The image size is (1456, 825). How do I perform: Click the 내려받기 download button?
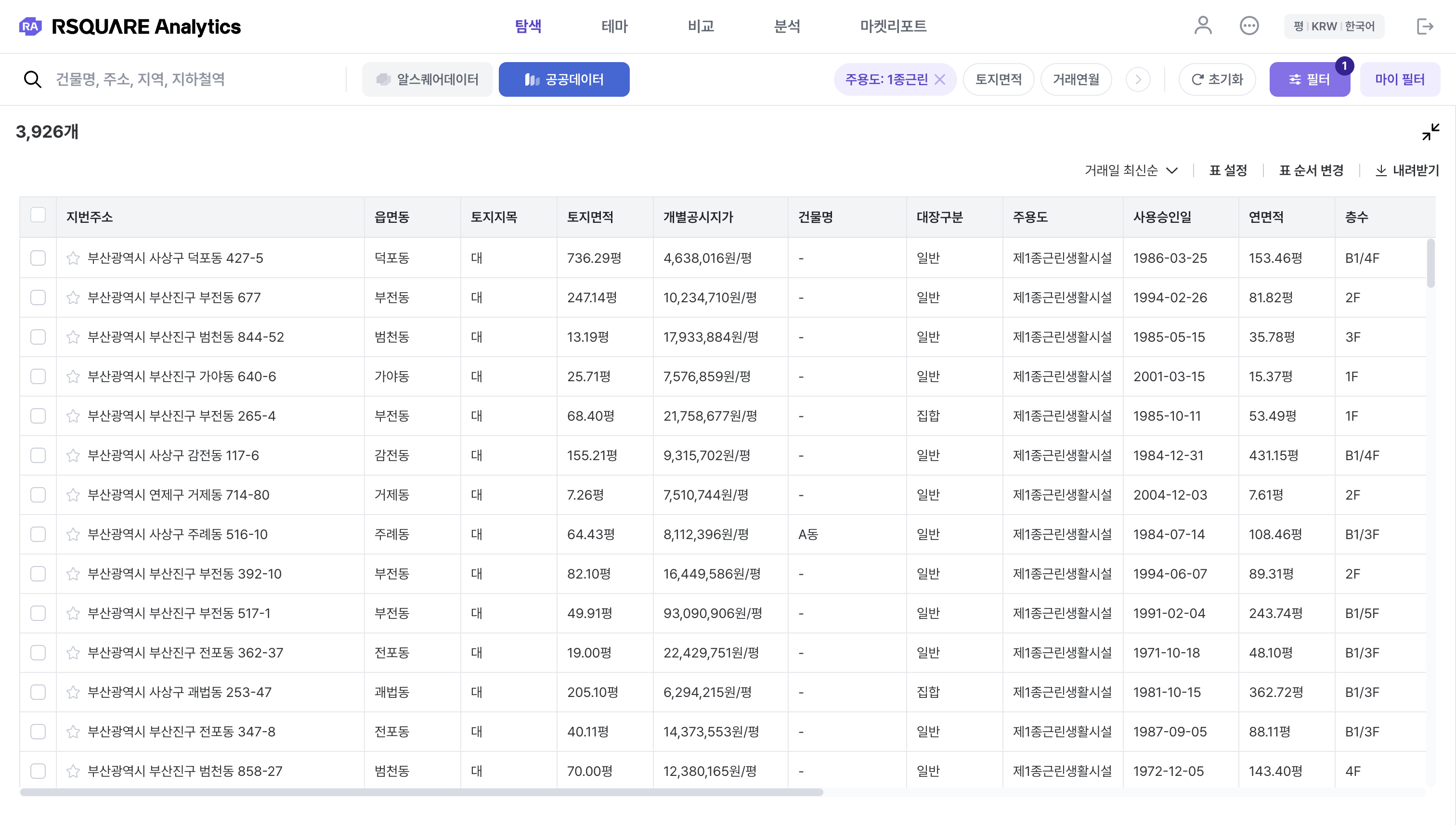(x=1407, y=170)
